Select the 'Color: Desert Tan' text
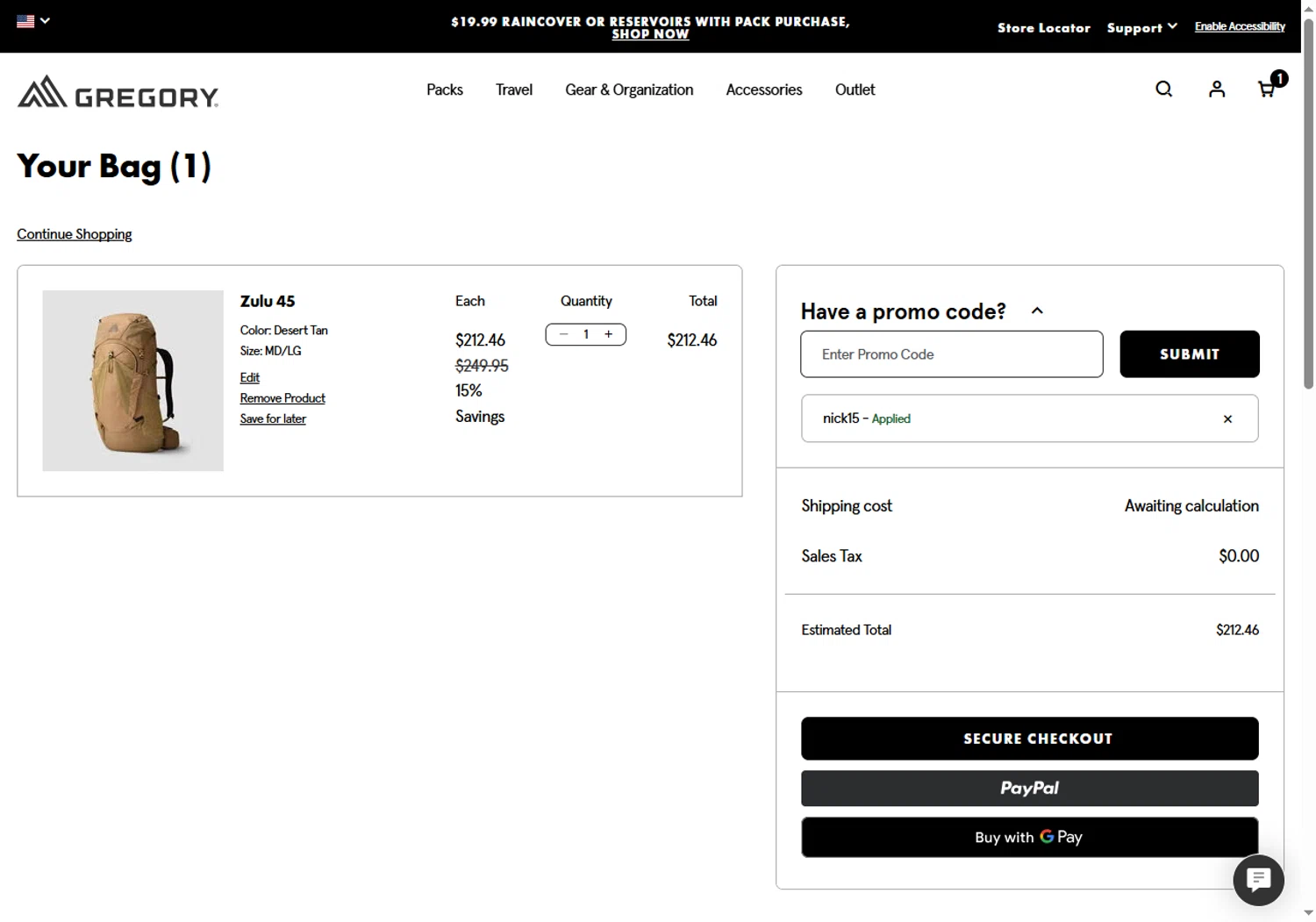Image resolution: width=1316 pixels, height=922 pixels. pos(284,331)
